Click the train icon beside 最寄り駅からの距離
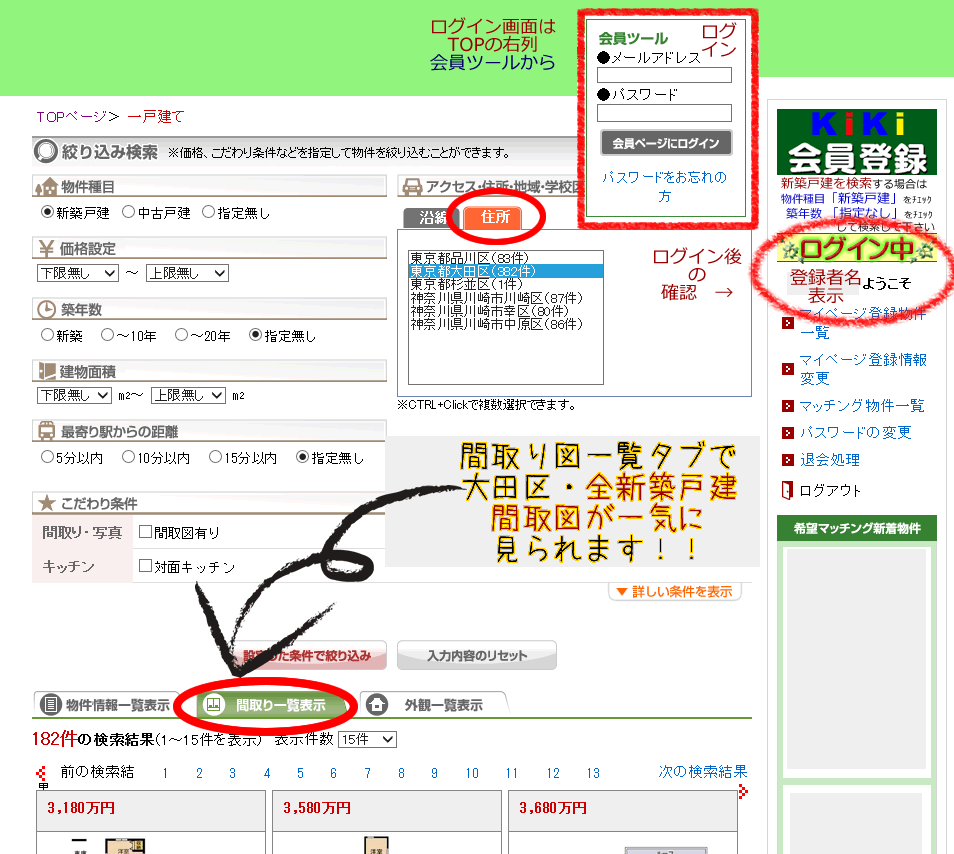 point(46,432)
